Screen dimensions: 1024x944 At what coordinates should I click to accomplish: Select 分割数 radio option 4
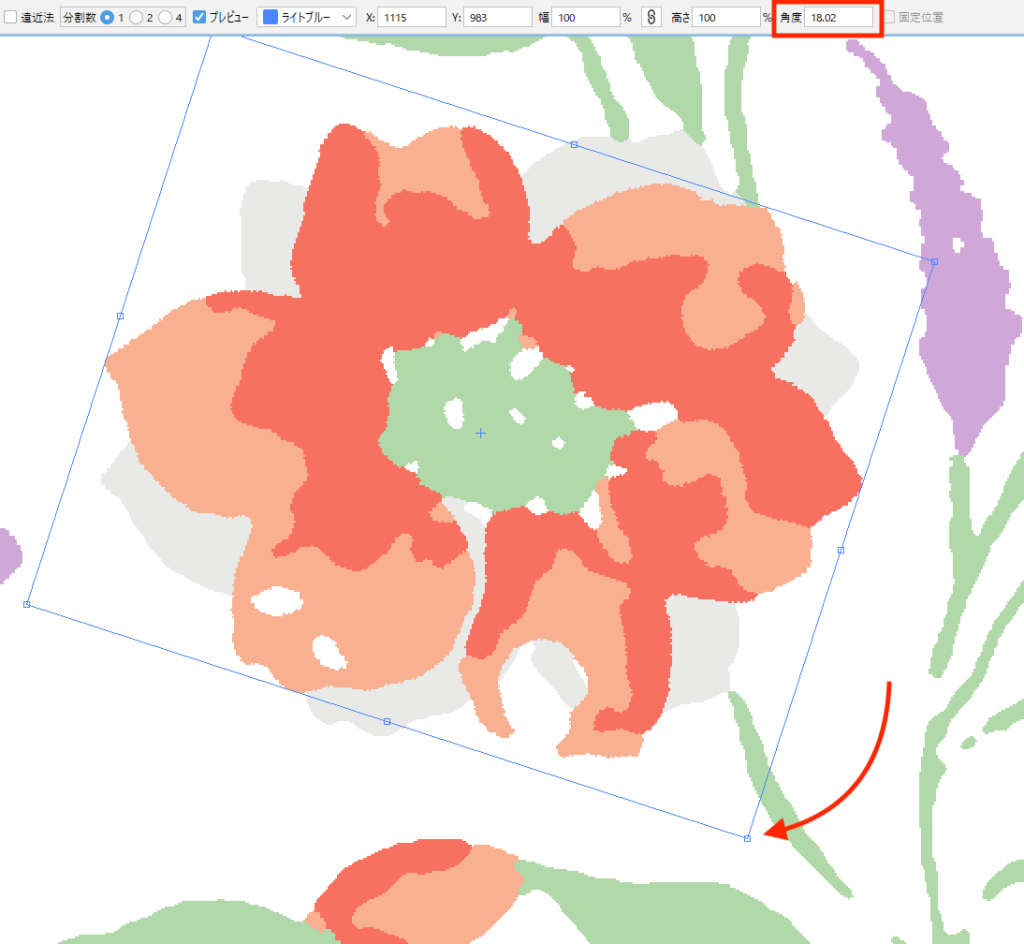click(x=165, y=17)
